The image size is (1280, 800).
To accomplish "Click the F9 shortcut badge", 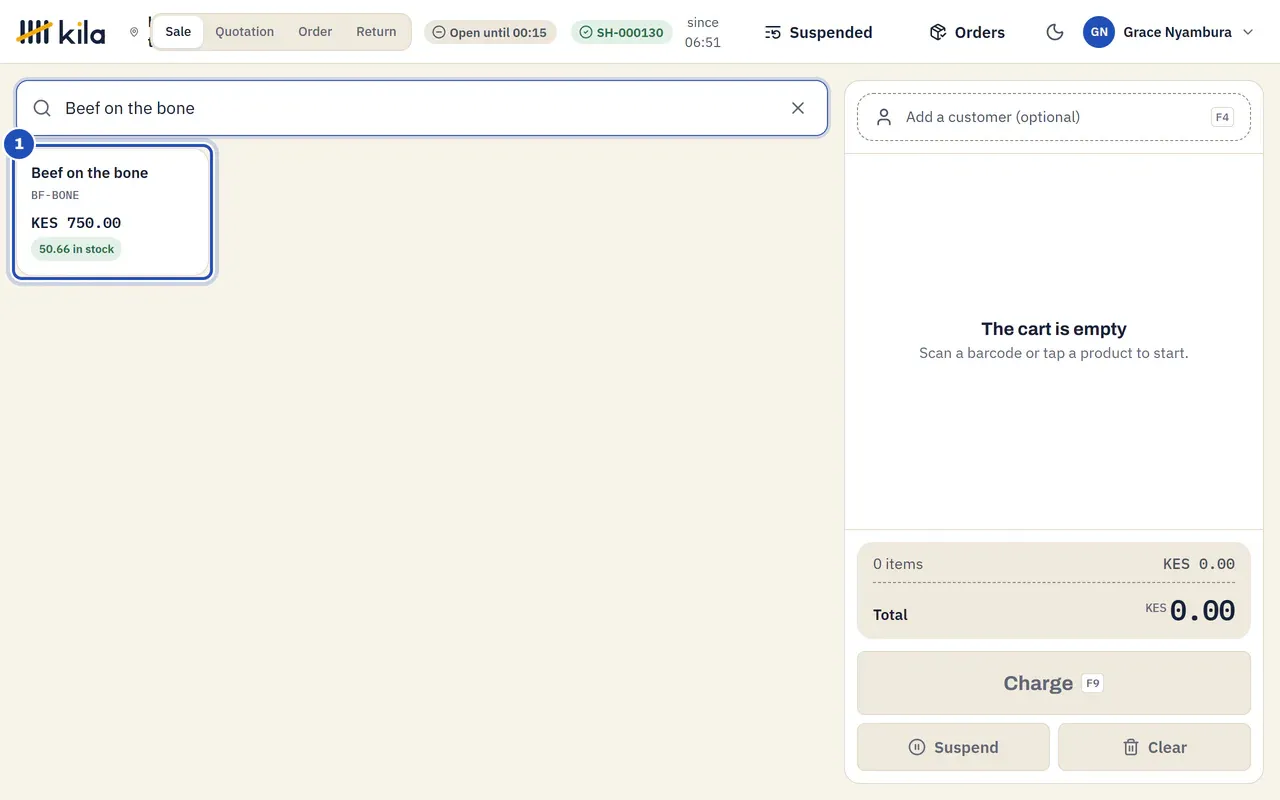I will tap(1093, 683).
